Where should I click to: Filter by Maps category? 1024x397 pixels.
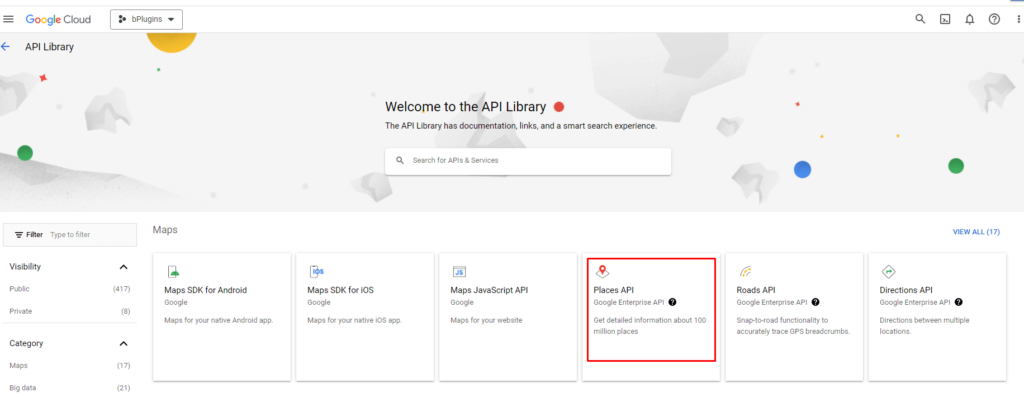click(70, 366)
